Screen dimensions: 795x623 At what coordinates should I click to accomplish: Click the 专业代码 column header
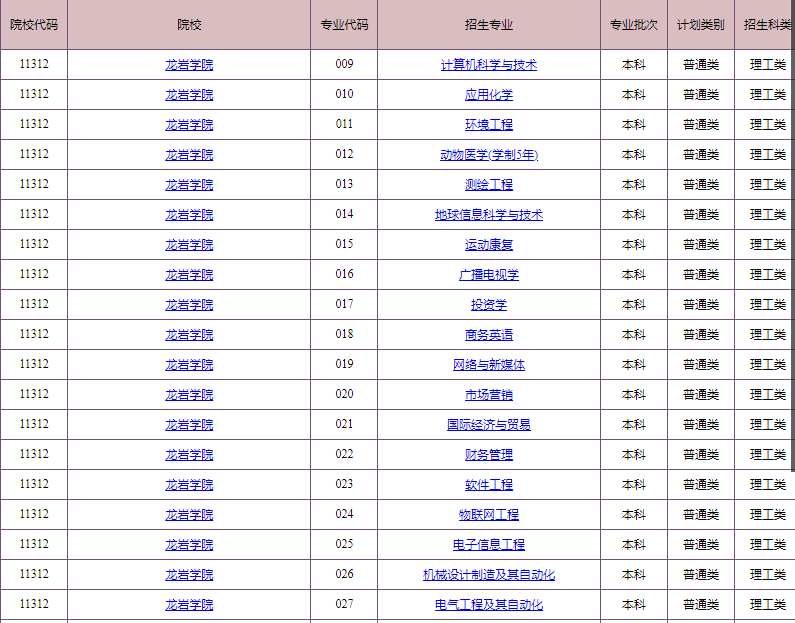[x=344, y=24]
